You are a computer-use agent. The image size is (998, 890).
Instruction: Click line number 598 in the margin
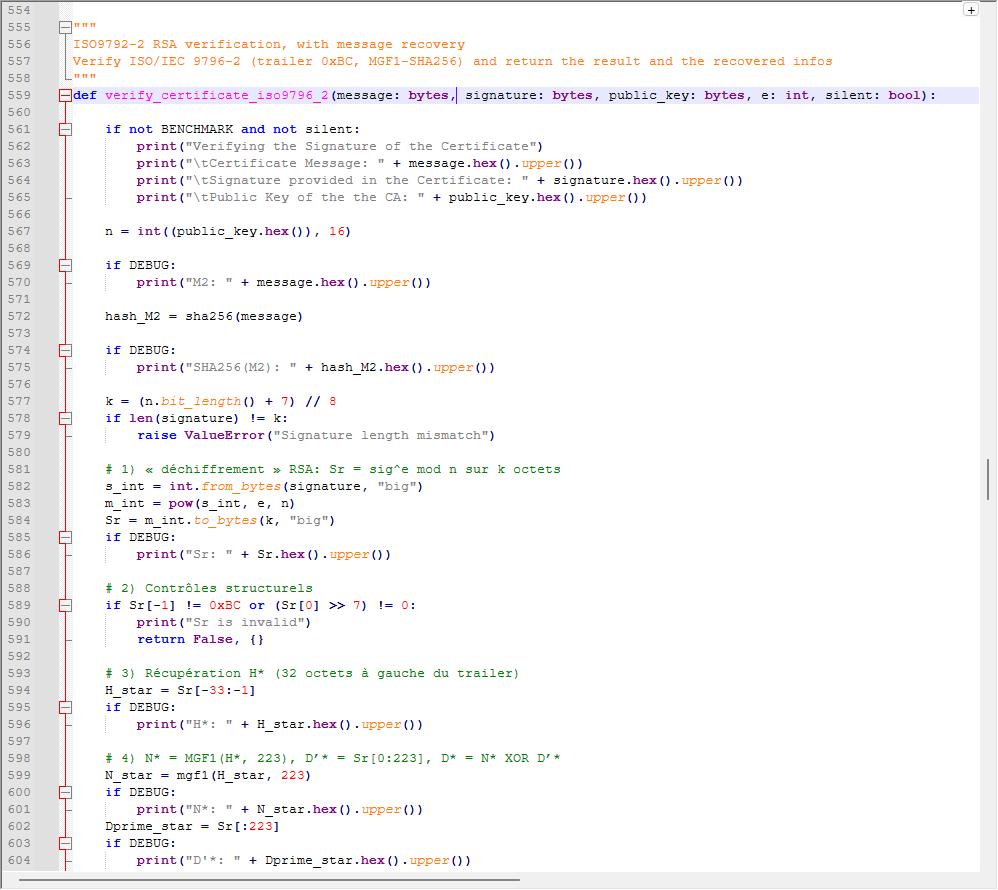pyautogui.click(x=19, y=758)
